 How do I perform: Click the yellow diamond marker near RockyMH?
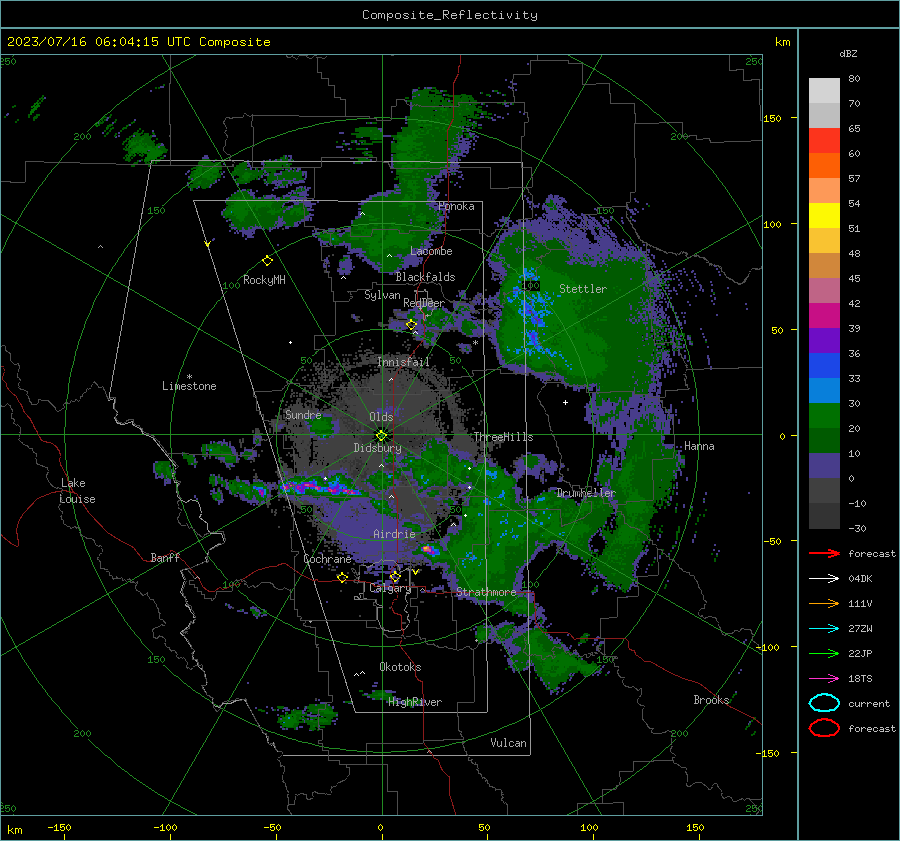point(267,261)
